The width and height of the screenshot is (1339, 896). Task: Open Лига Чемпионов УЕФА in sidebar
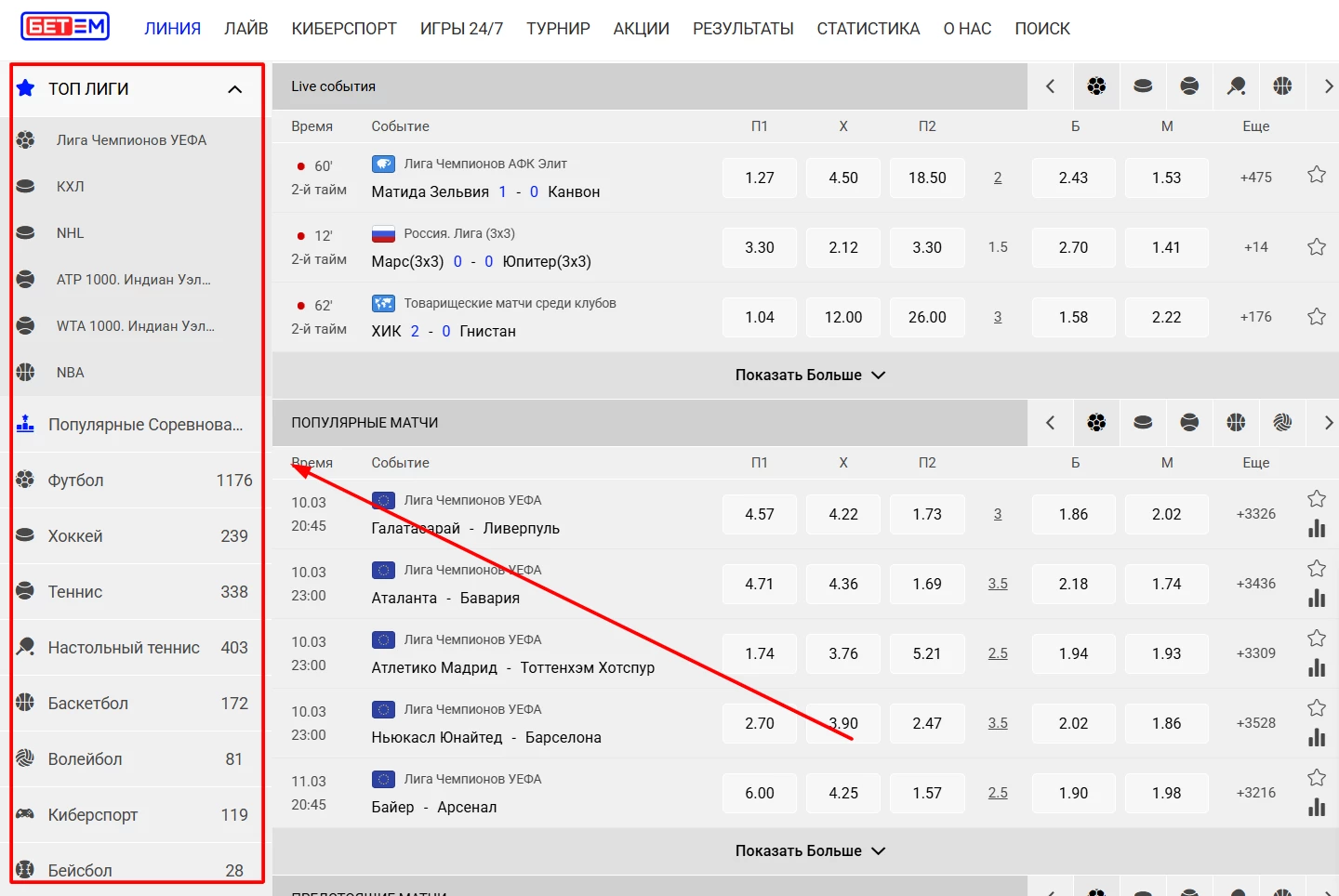coord(131,140)
